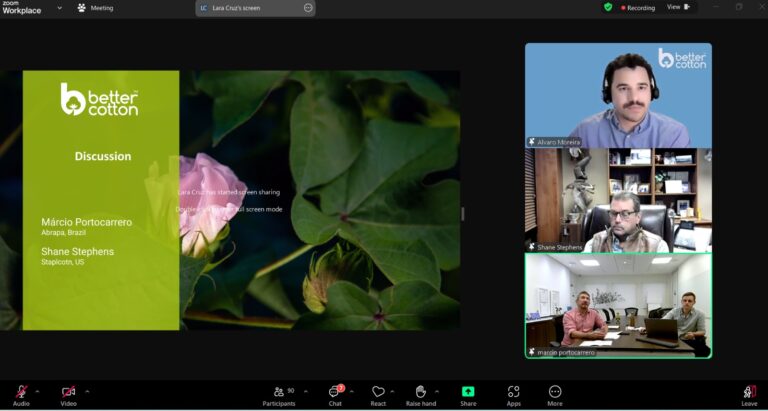This screenshot has height=411, width=768.
Task: Open the Participants panel
Action: (x=279, y=395)
